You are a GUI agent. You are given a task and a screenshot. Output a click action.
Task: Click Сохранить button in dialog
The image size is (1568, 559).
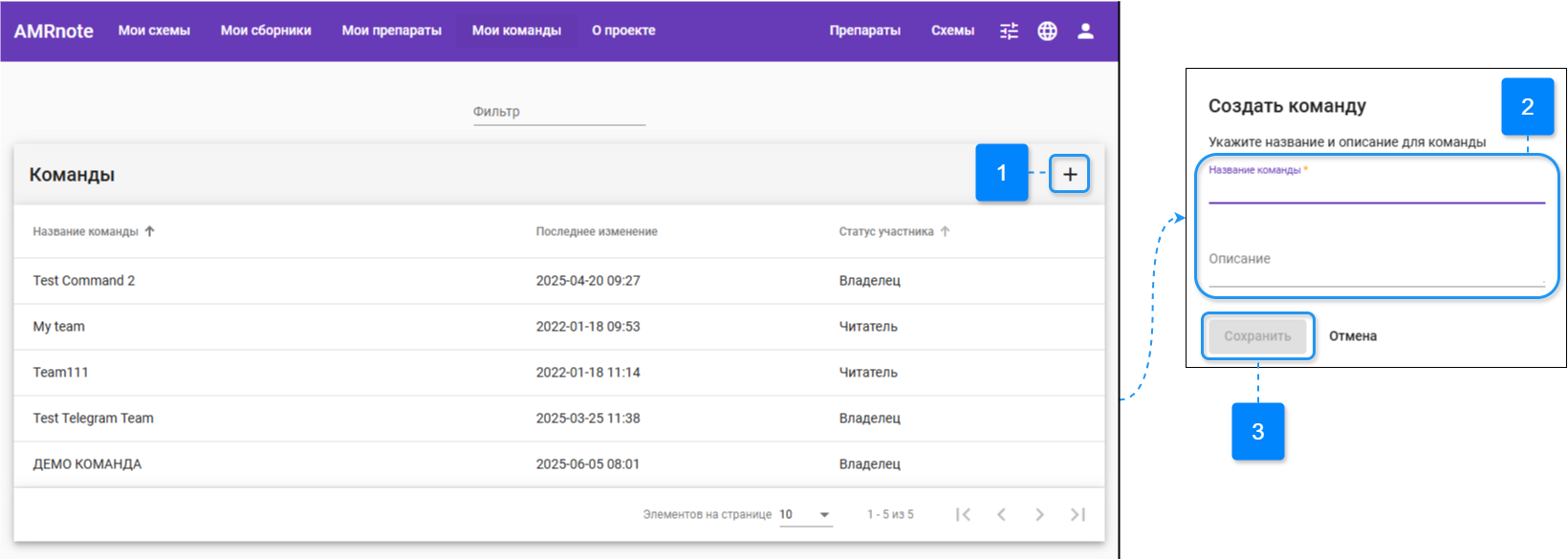coord(1257,336)
